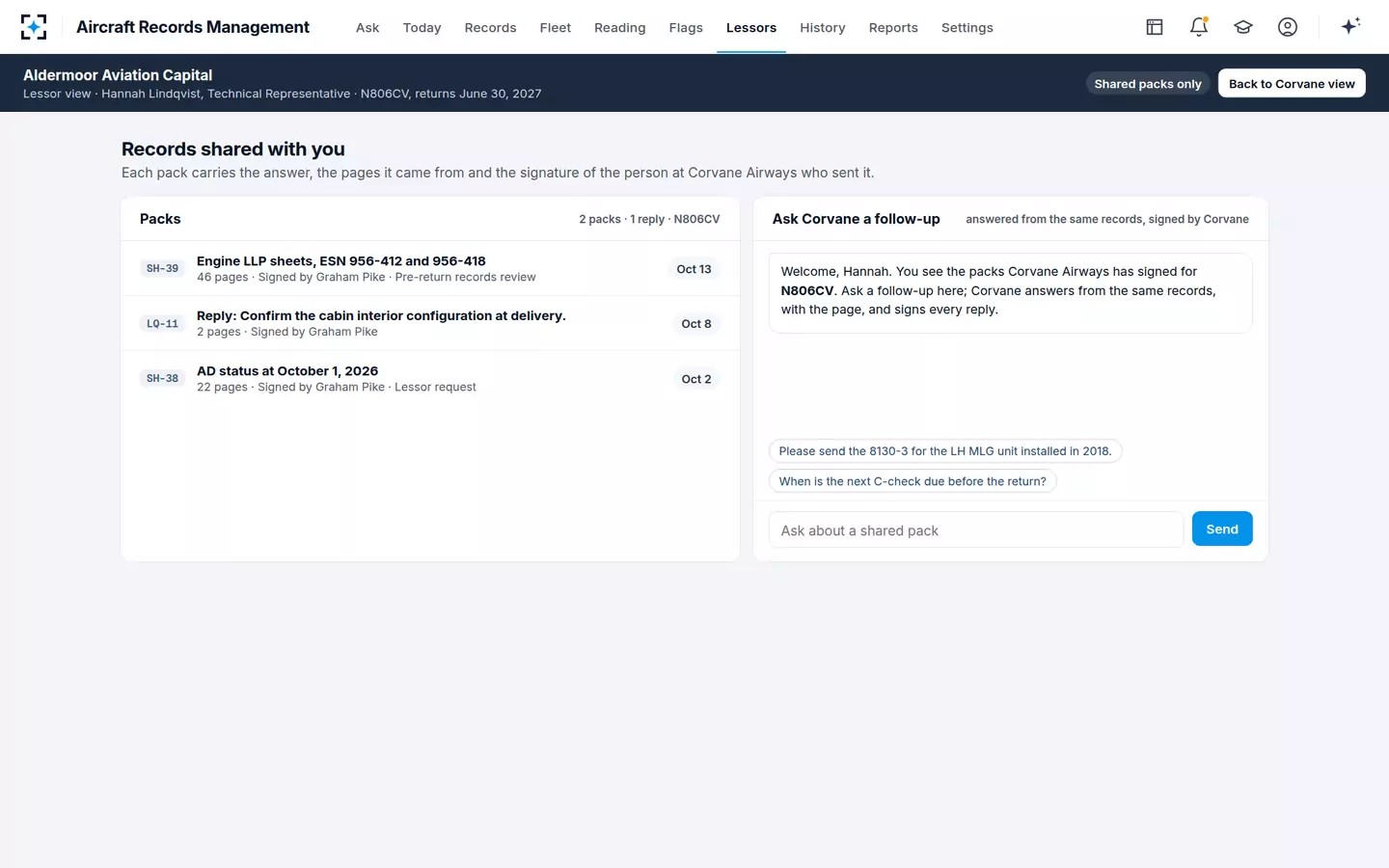Go to the Settings tab
The height and width of the screenshot is (868, 1389).
(x=967, y=28)
